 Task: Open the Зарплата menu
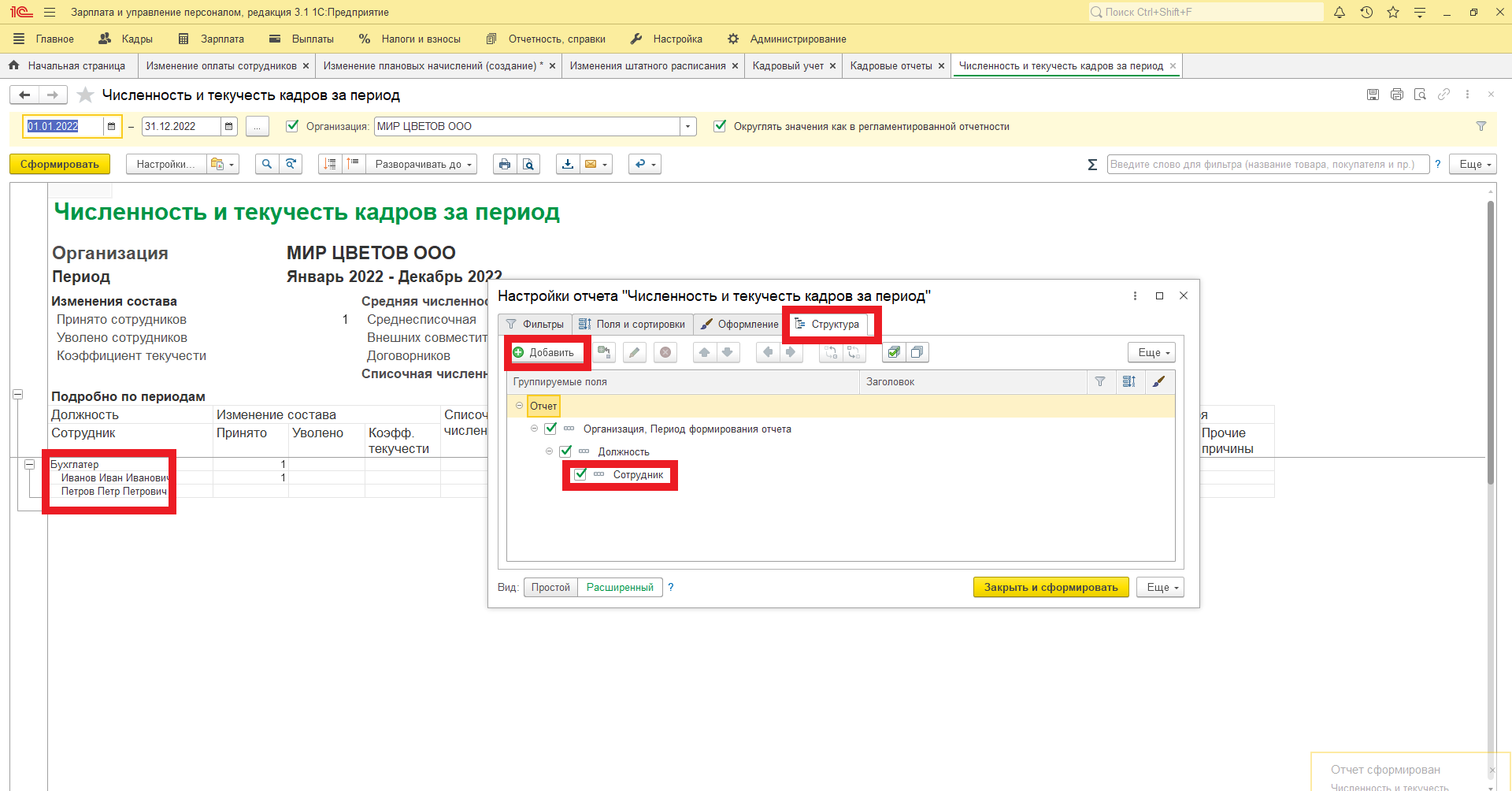pyautogui.click(x=211, y=39)
